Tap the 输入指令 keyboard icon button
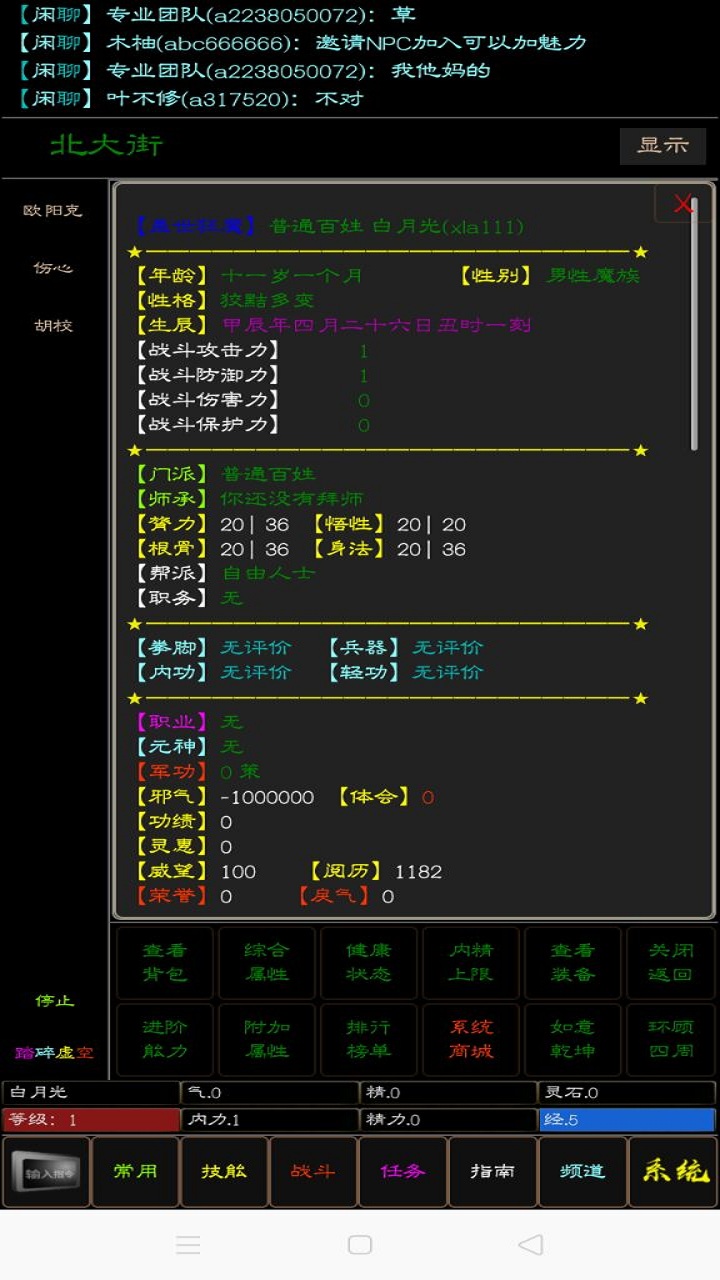 (46, 1172)
